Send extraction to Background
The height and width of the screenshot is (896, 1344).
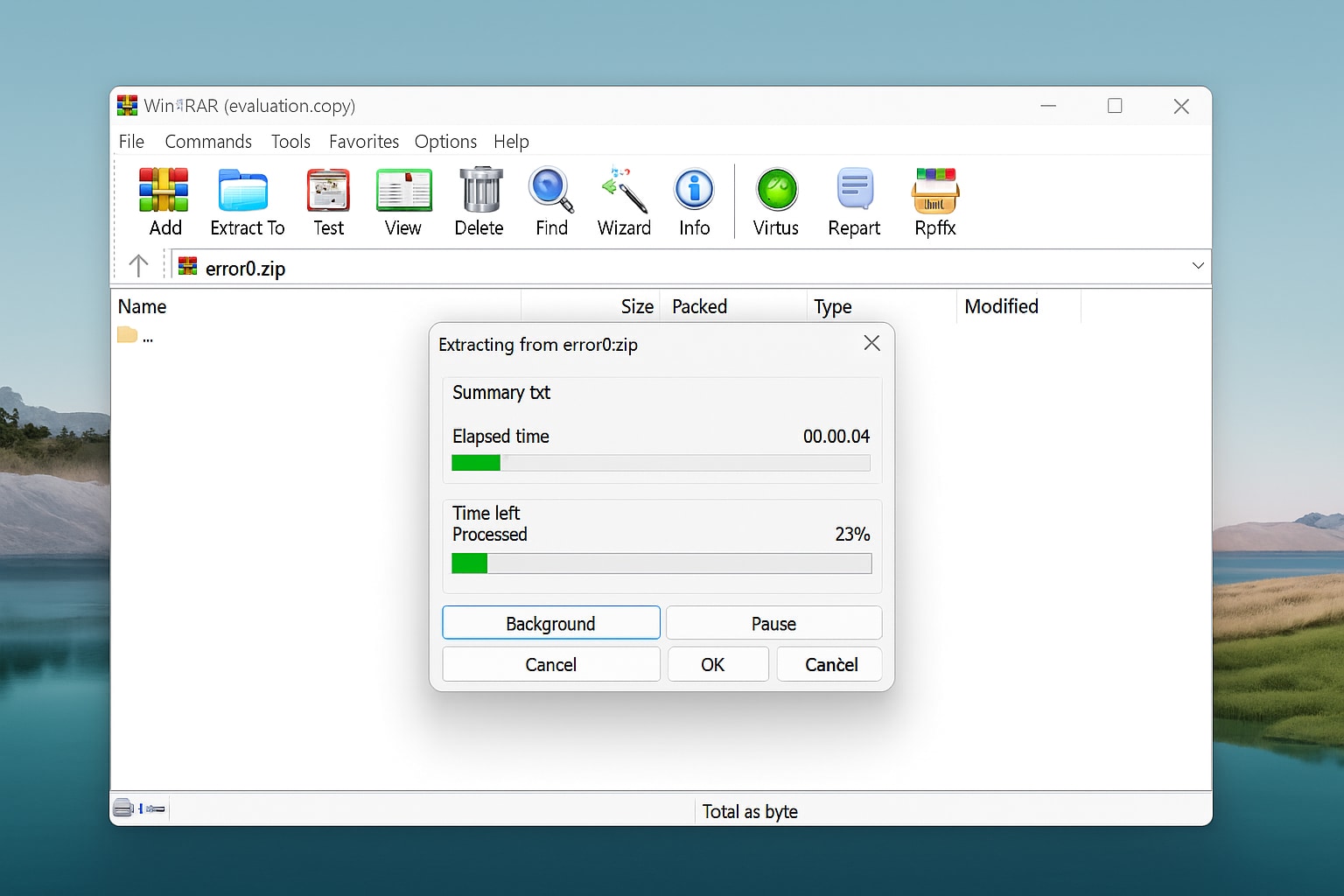click(551, 623)
